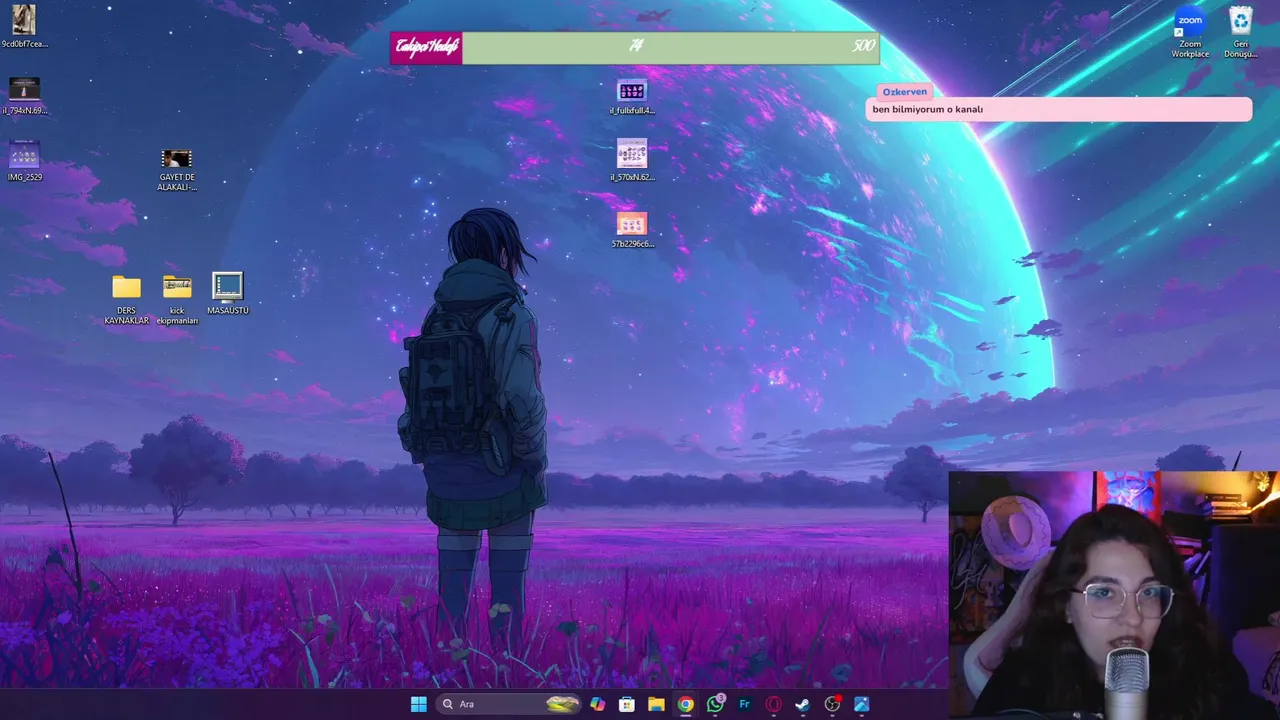Click the Ara search box on taskbar
The image size is (1280, 720).
coord(509,704)
